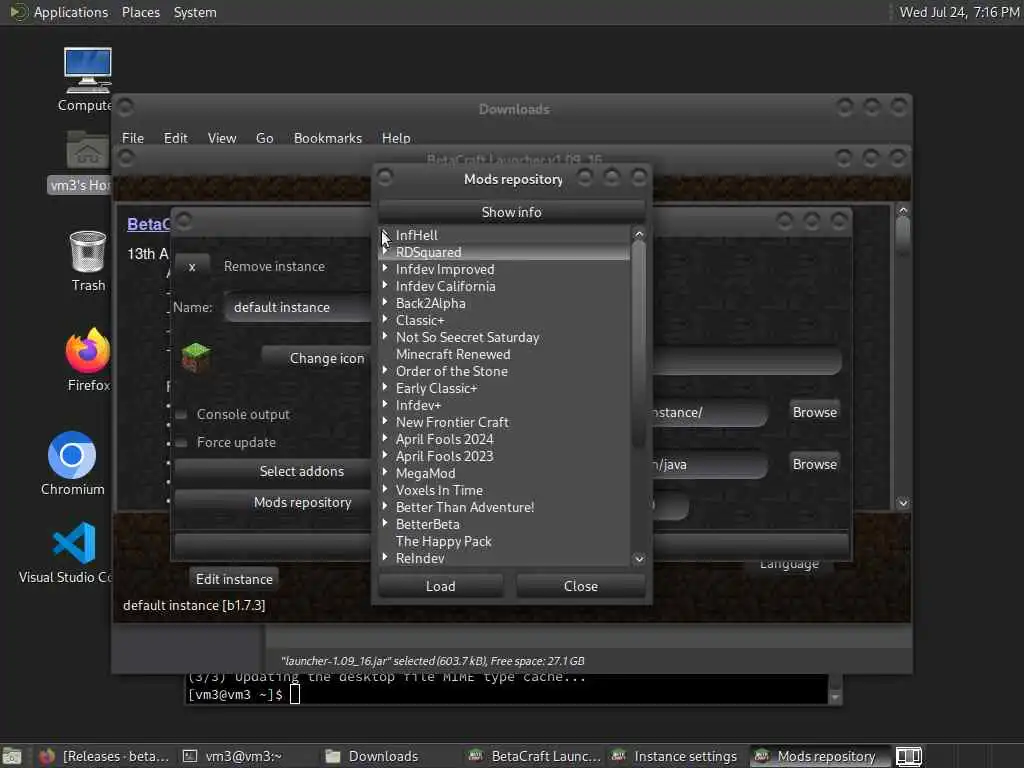Click the workspace switcher icon in taskbar
This screenshot has width=1024, height=768.
908,756
